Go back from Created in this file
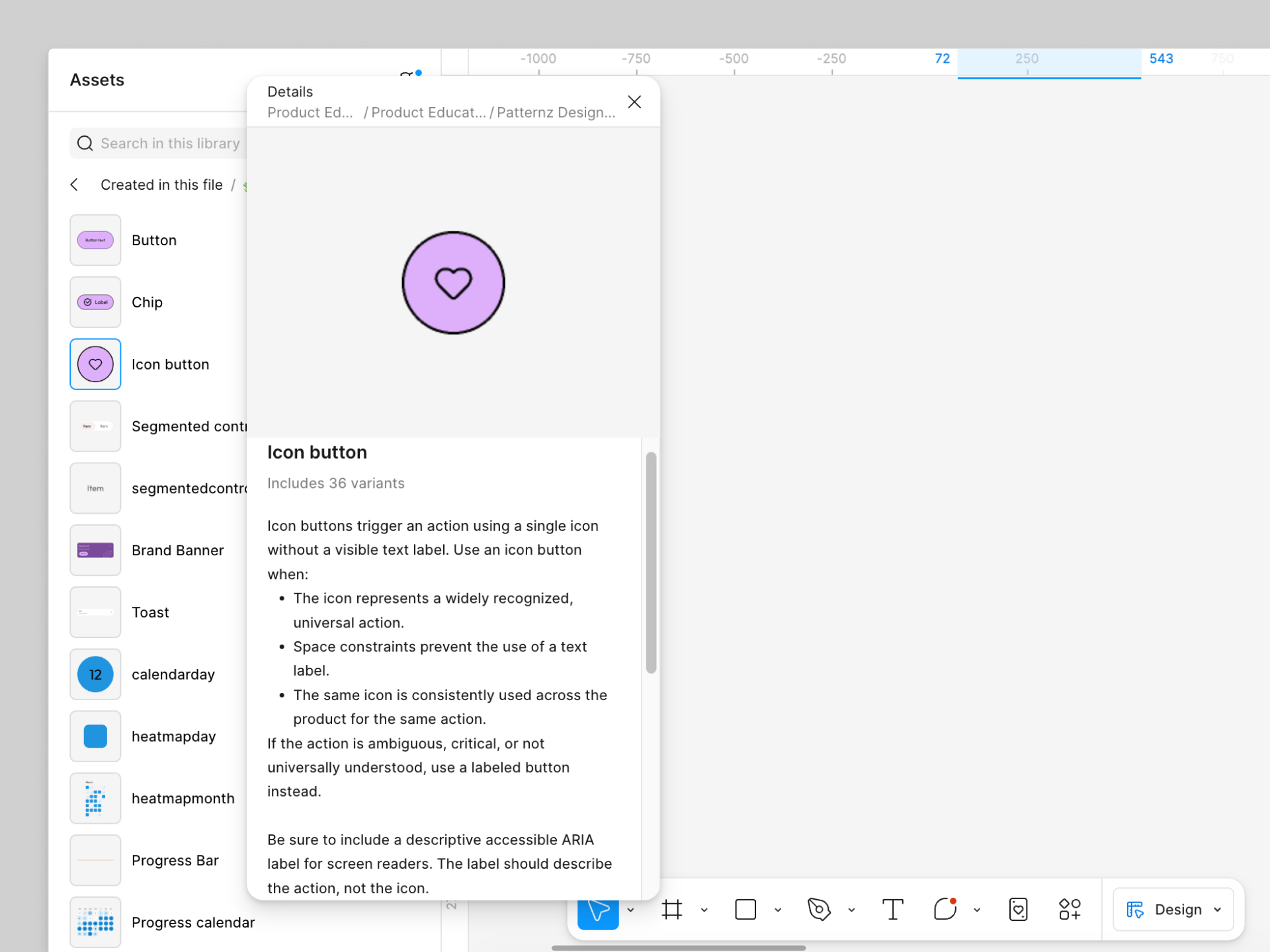 75,185
